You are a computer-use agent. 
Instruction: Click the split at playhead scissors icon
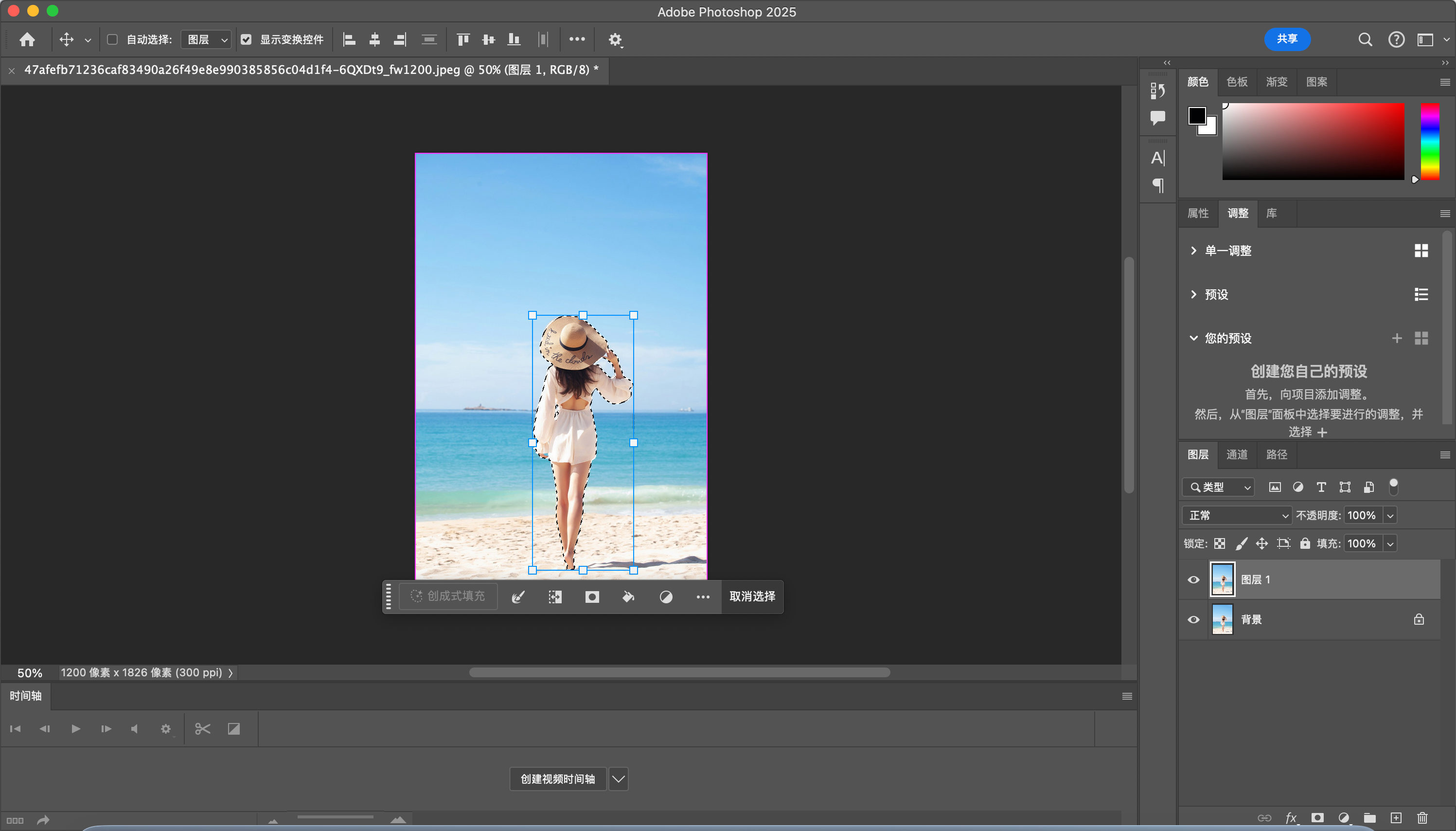[202, 729]
